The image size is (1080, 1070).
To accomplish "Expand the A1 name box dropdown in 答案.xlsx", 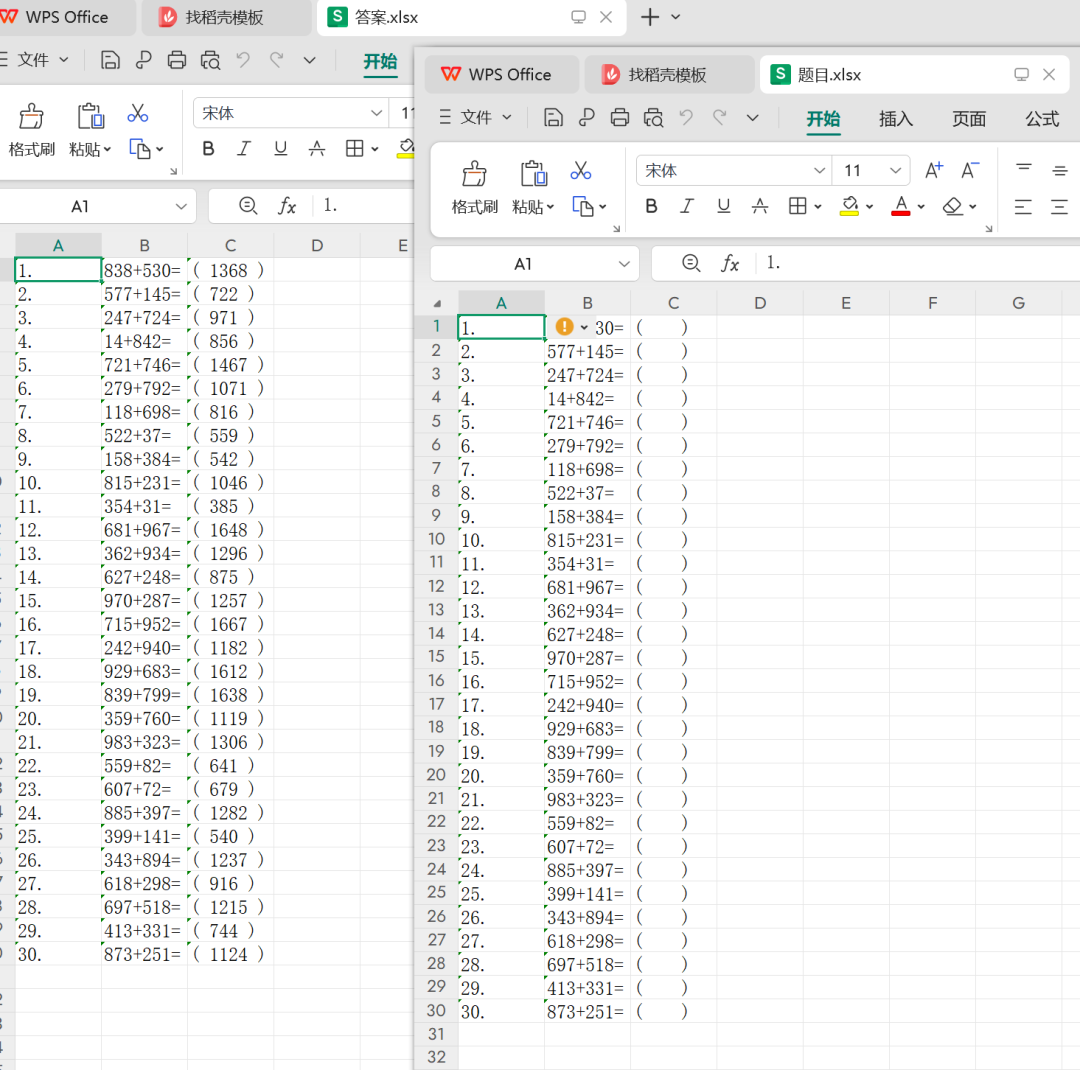I will [x=181, y=206].
